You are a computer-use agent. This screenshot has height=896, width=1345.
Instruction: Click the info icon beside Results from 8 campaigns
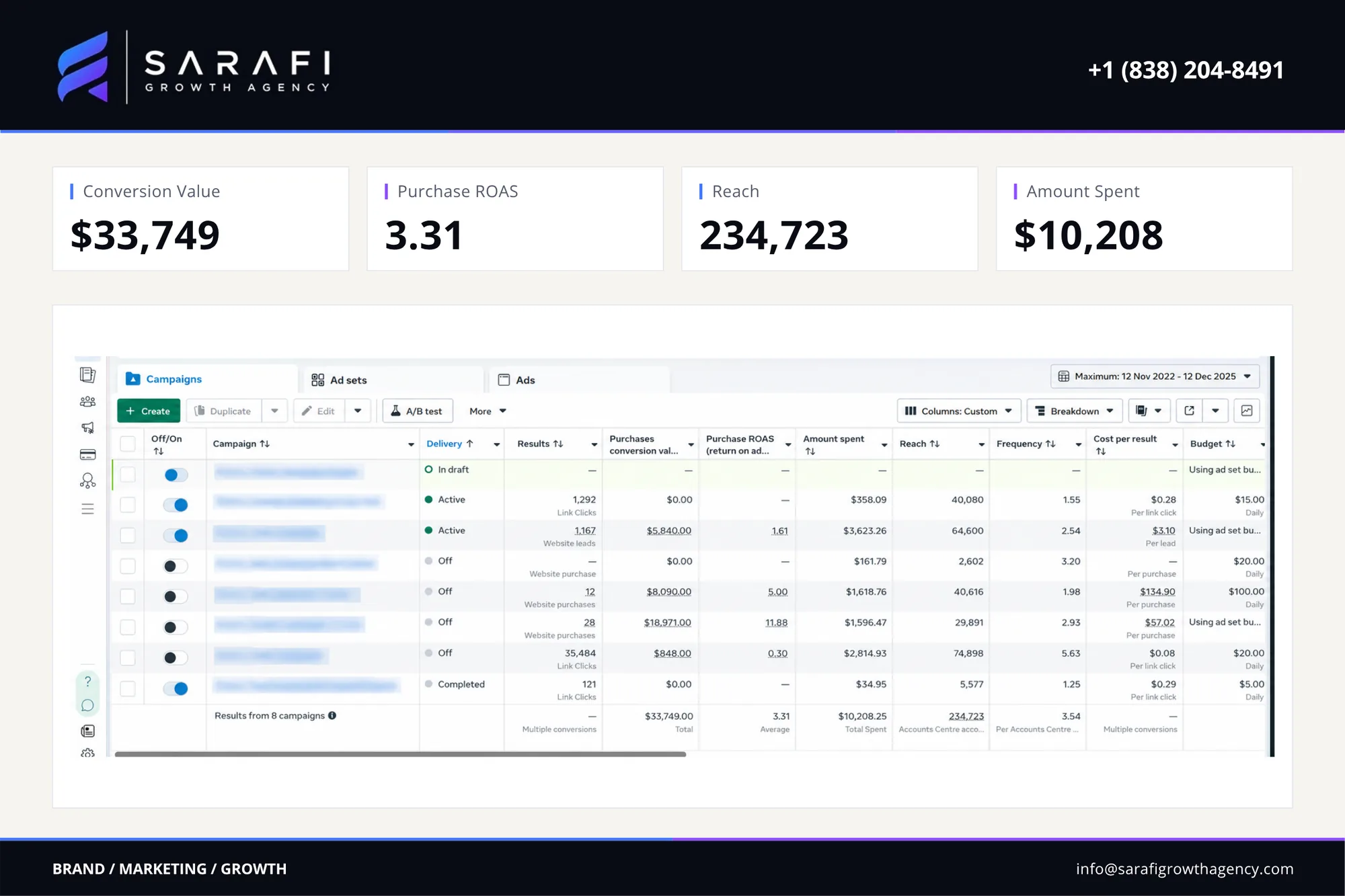(x=332, y=715)
